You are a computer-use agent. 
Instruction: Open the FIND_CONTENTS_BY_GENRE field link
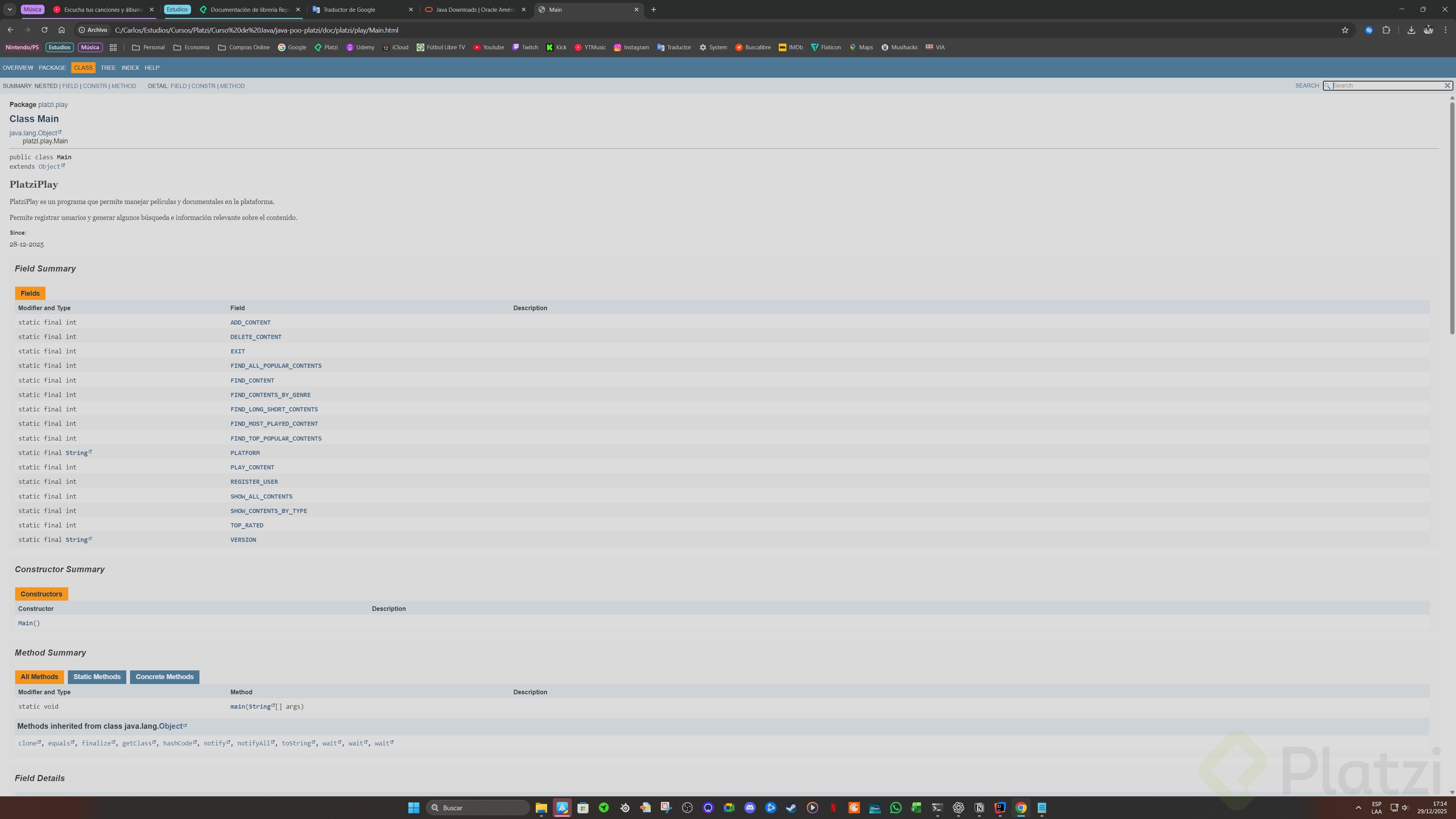click(270, 394)
